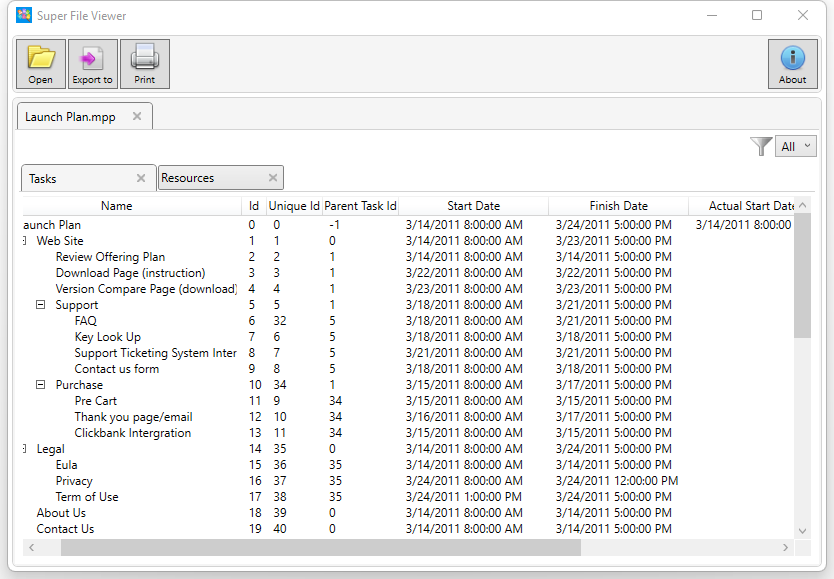Close the Launch Plan.mpp file tab
The image size is (834, 579).
click(x=137, y=116)
